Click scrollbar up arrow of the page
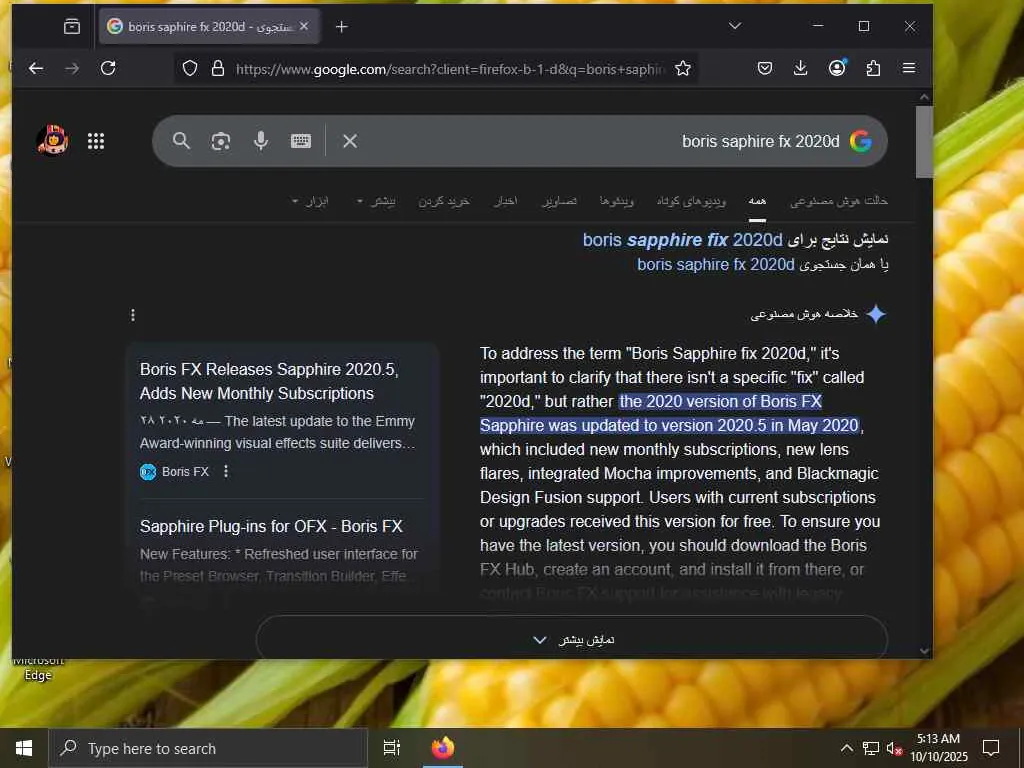The image size is (1024, 768). [923, 97]
